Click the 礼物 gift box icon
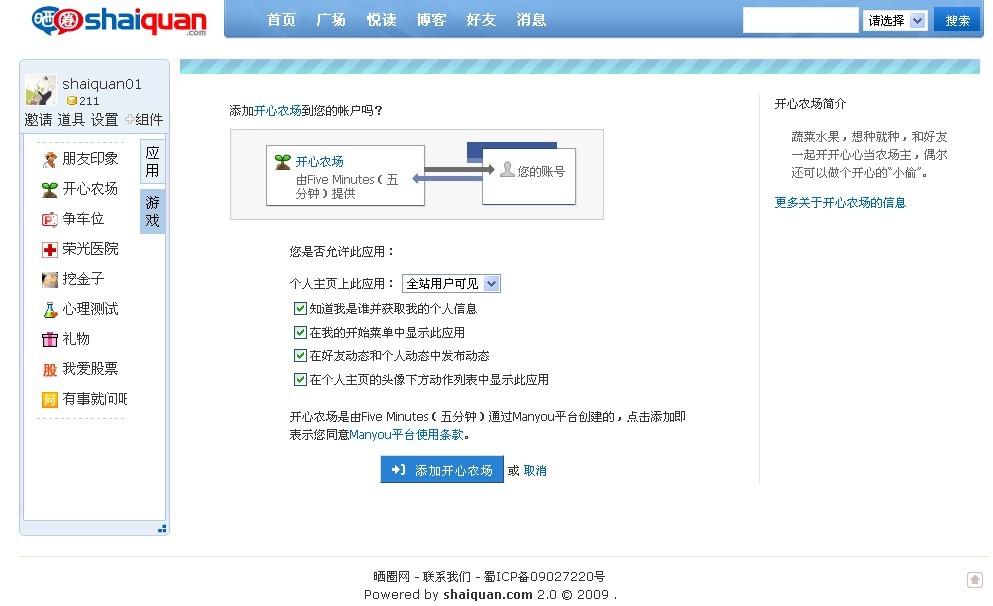 [x=49, y=339]
